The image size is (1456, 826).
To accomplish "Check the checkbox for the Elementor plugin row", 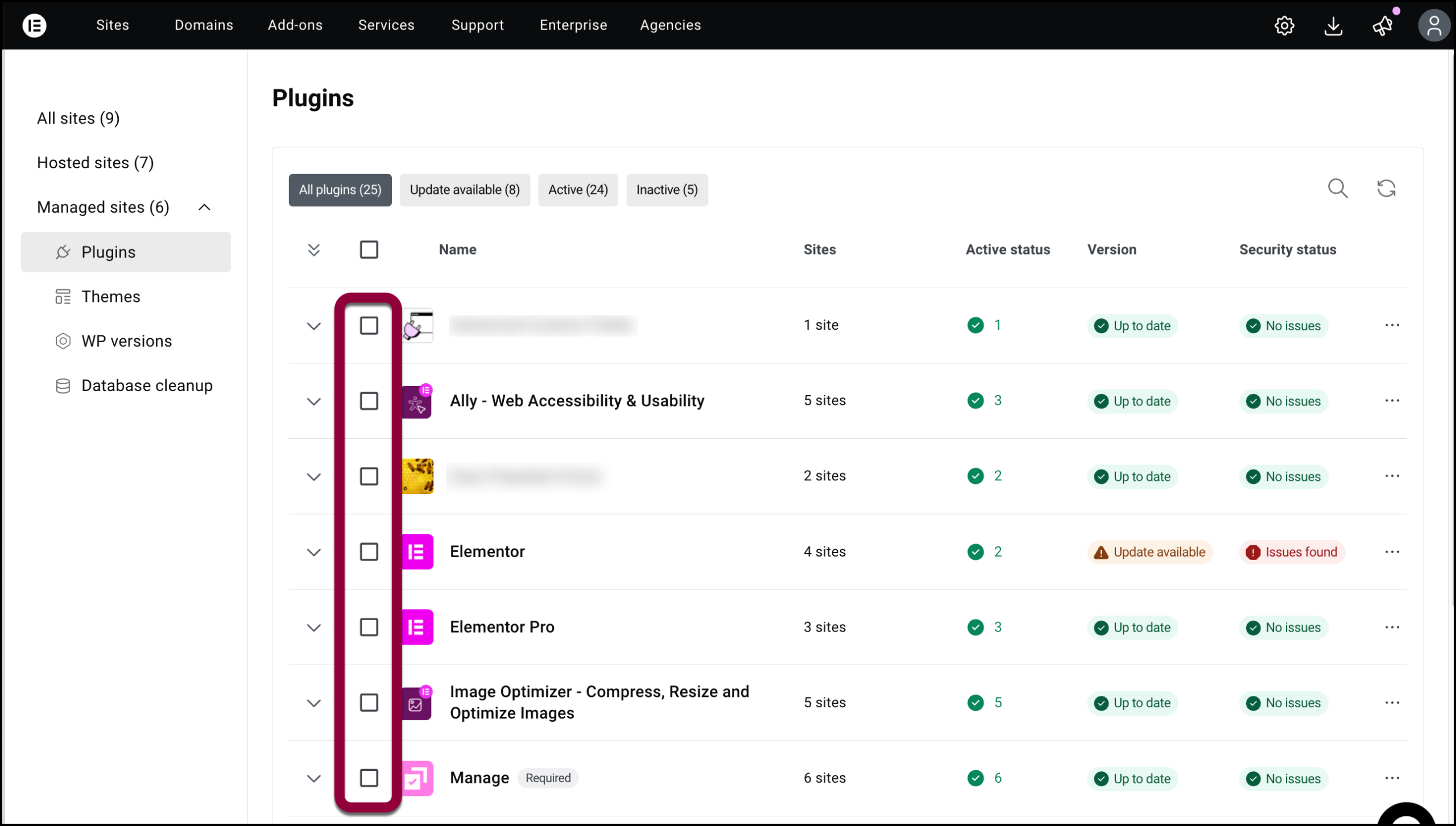I will (369, 551).
